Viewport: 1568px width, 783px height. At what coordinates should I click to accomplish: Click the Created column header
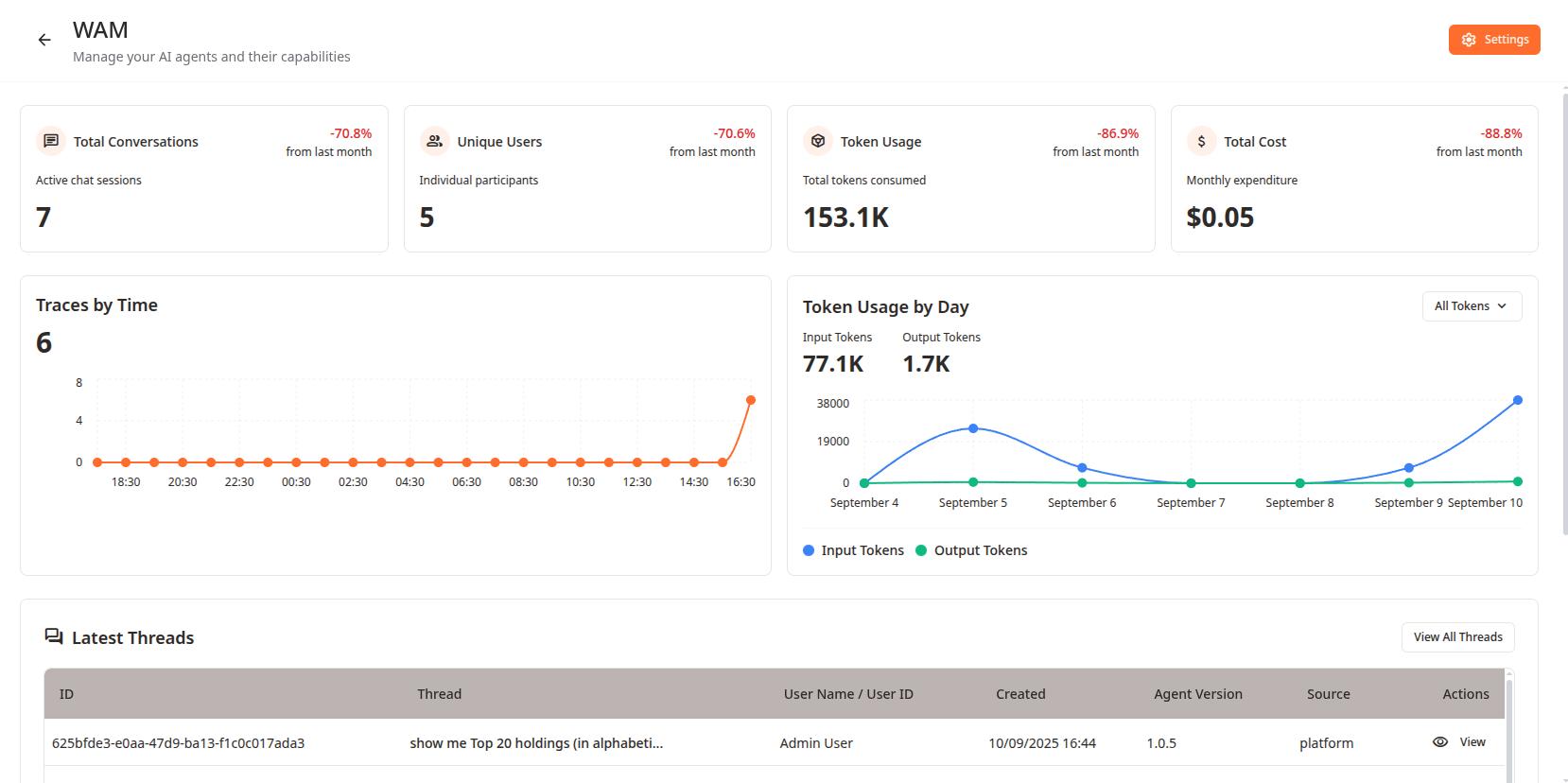coord(1020,694)
